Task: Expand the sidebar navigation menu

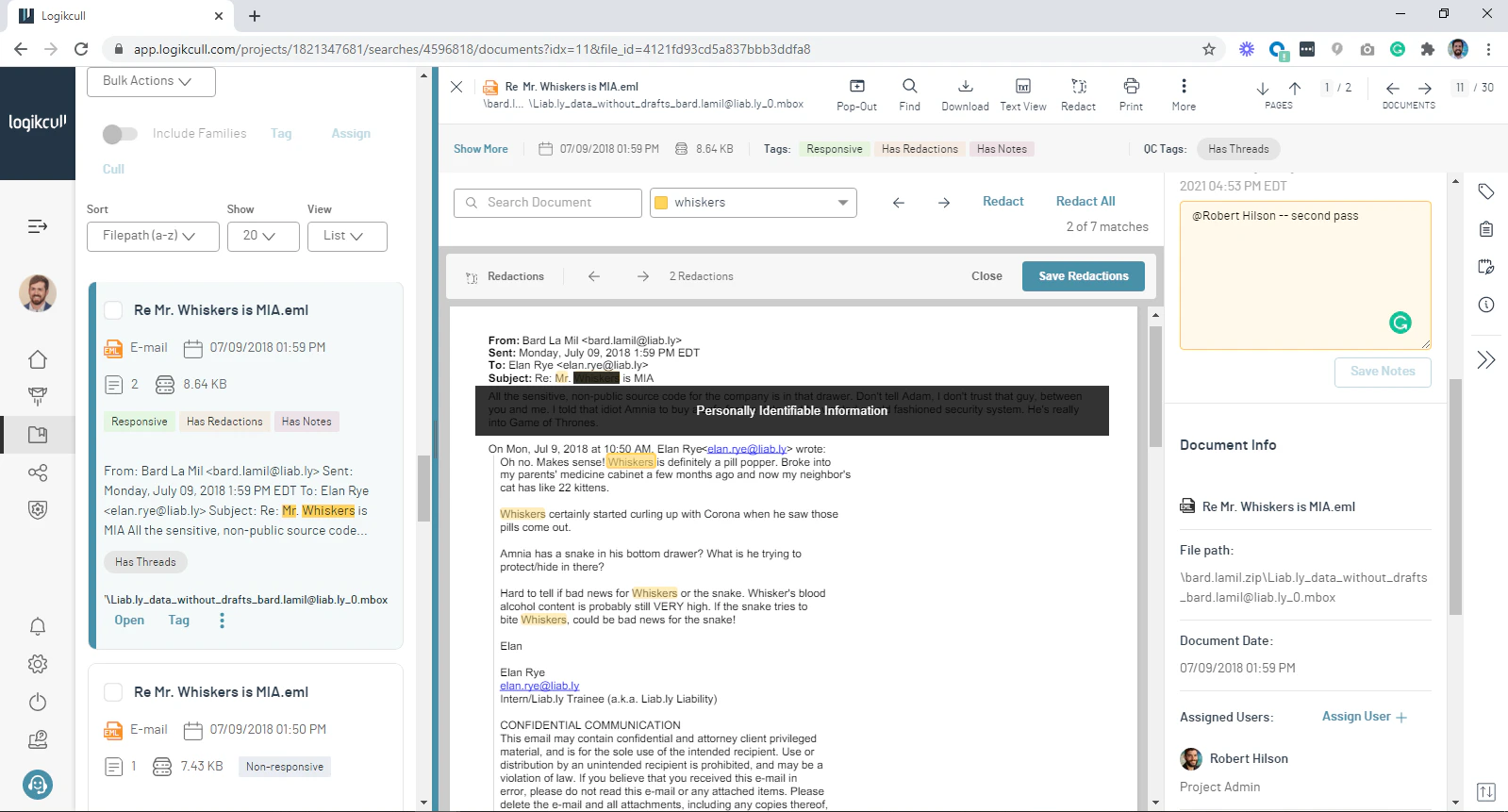Action: pyautogui.click(x=38, y=226)
